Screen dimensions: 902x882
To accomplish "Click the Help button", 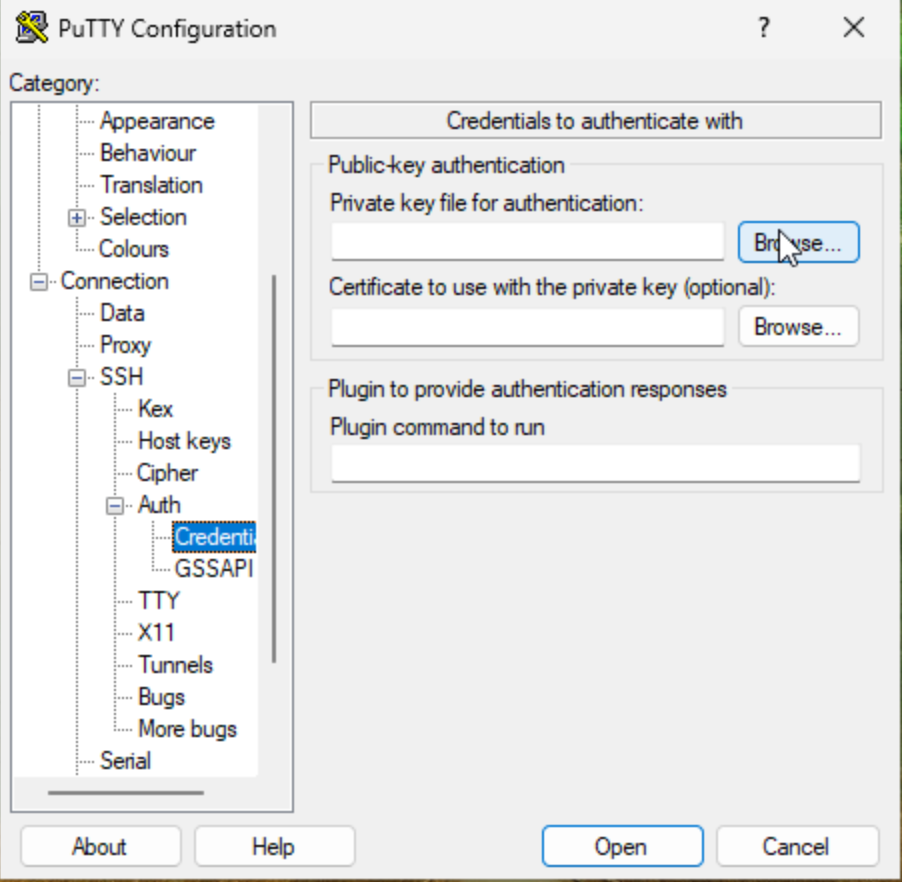I will coord(274,846).
